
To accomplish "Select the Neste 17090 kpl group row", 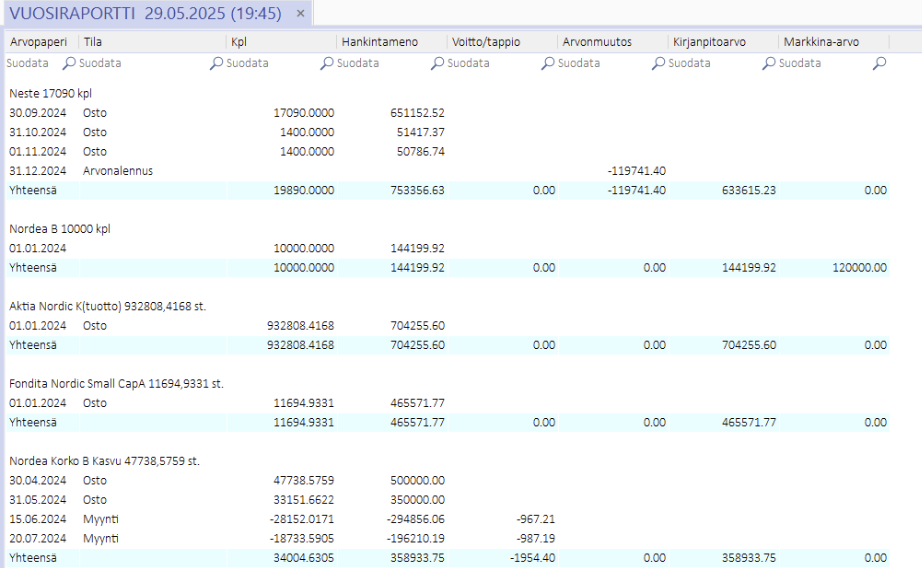I will click(x=50, y=93).
